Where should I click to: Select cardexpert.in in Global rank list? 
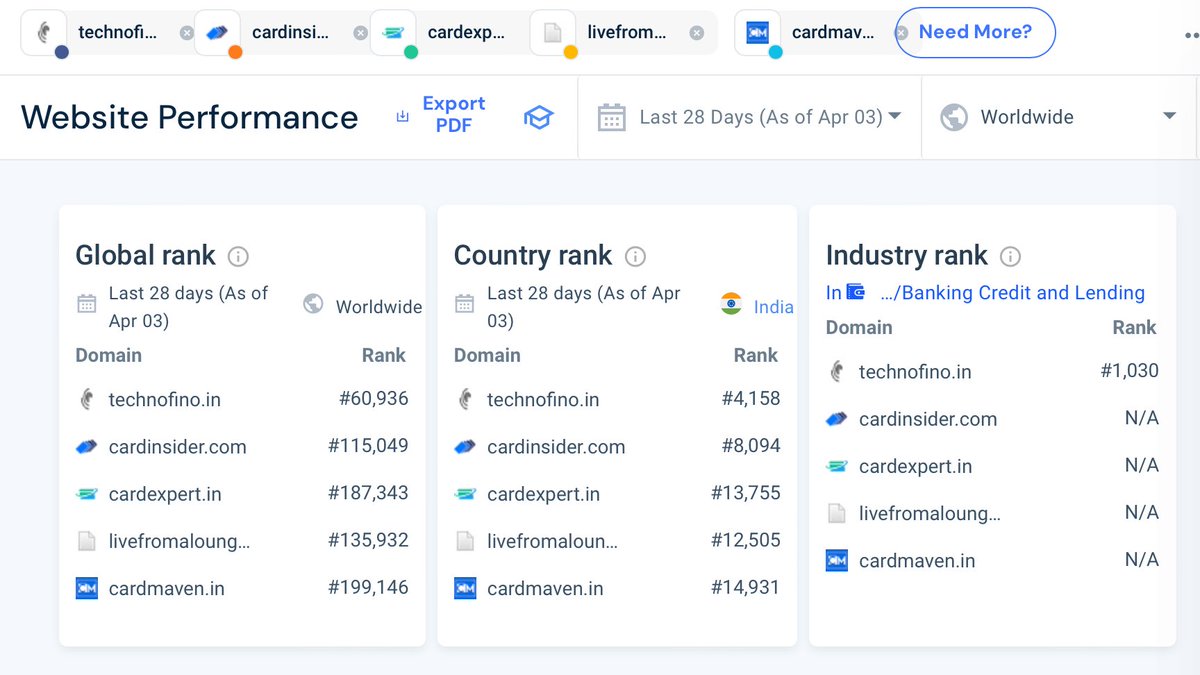point(165,494)
